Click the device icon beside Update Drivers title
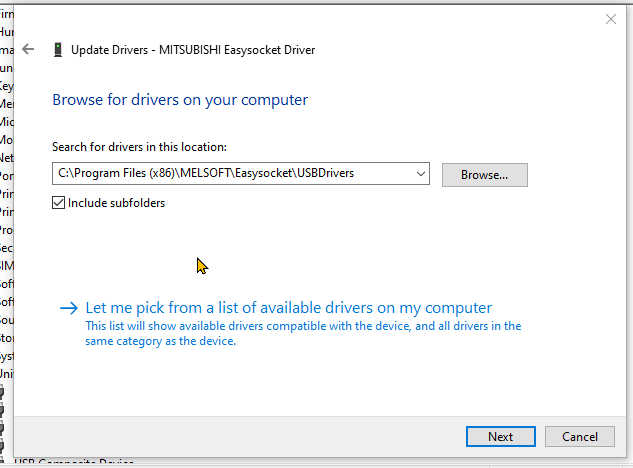Viewport: 633px width, 468px height. (x=58, y=50)
